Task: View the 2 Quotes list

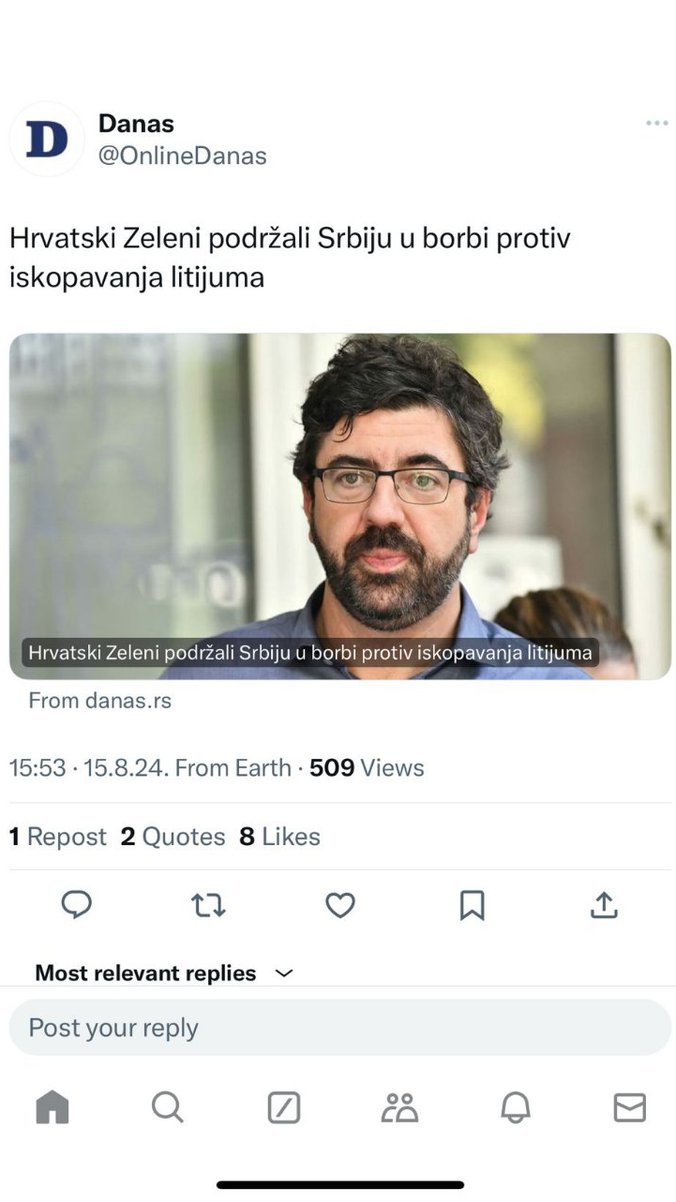Action: pyautogui.click(x=173, y=837)
